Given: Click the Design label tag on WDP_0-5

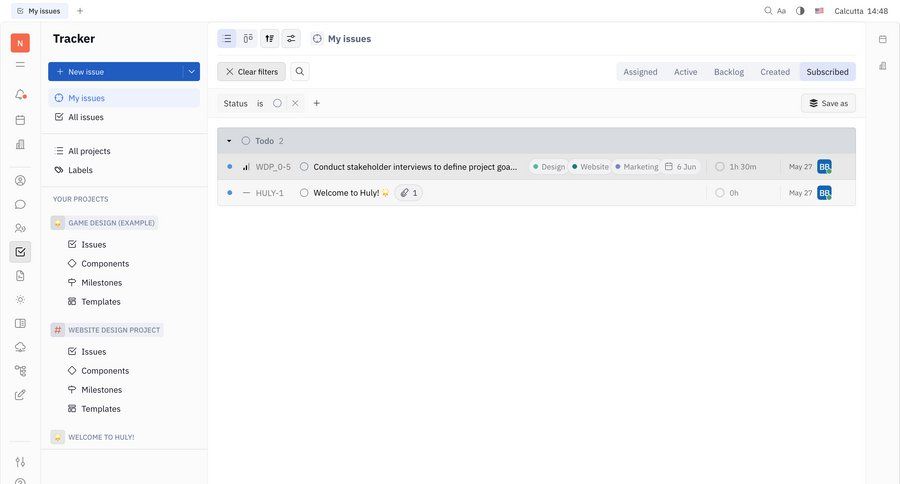Looking at the screenshot, I should (548, 167).
